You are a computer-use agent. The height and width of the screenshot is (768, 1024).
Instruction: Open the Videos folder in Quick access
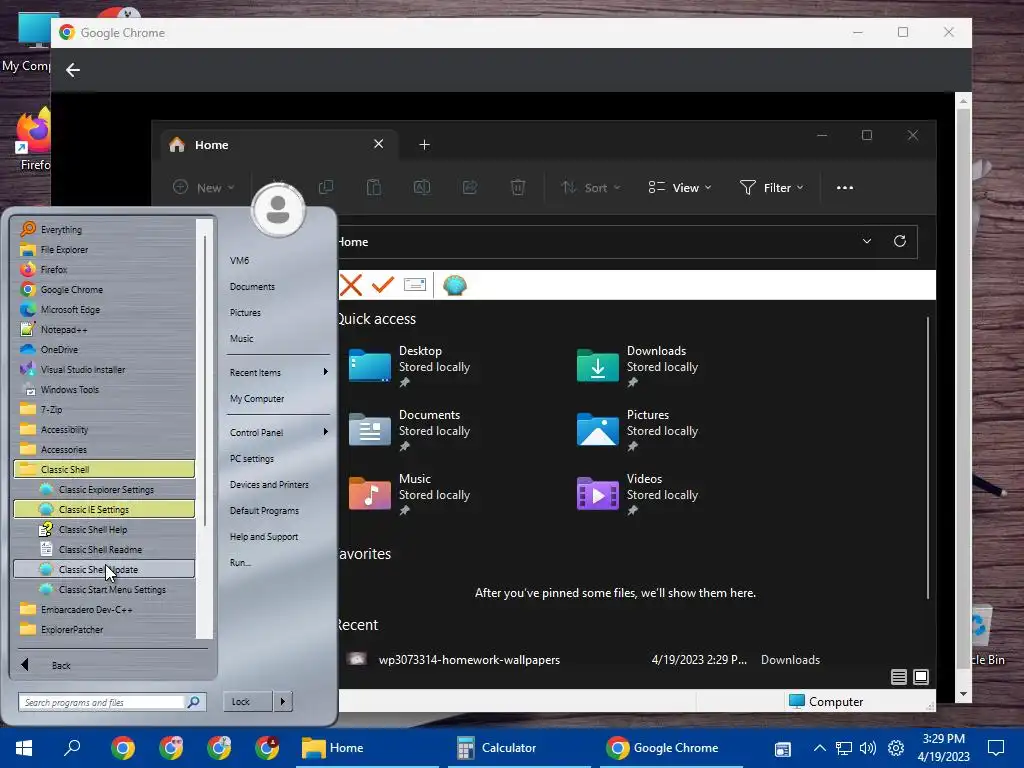pos(637,494)
